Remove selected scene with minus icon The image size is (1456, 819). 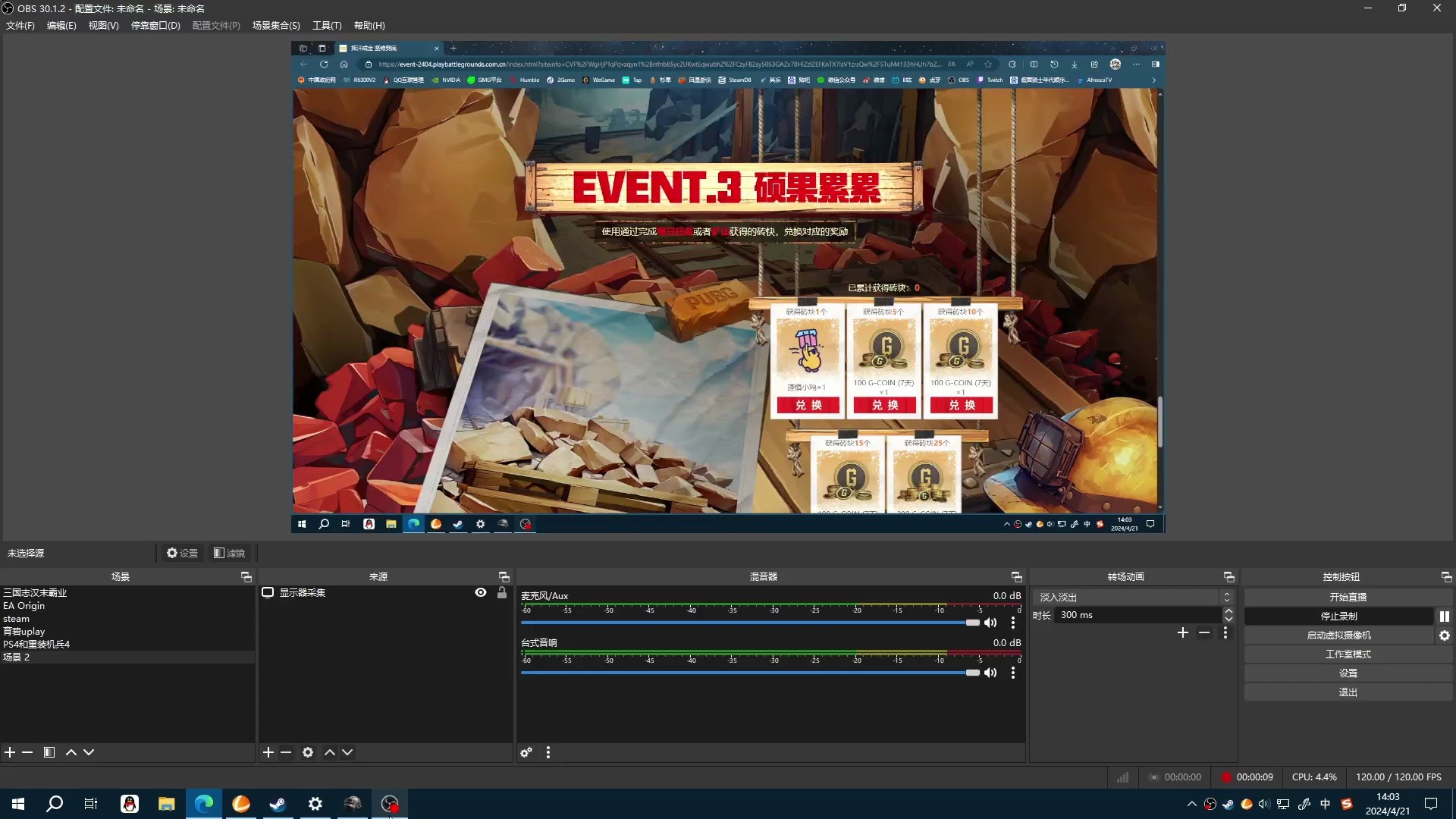click(27, 752)
